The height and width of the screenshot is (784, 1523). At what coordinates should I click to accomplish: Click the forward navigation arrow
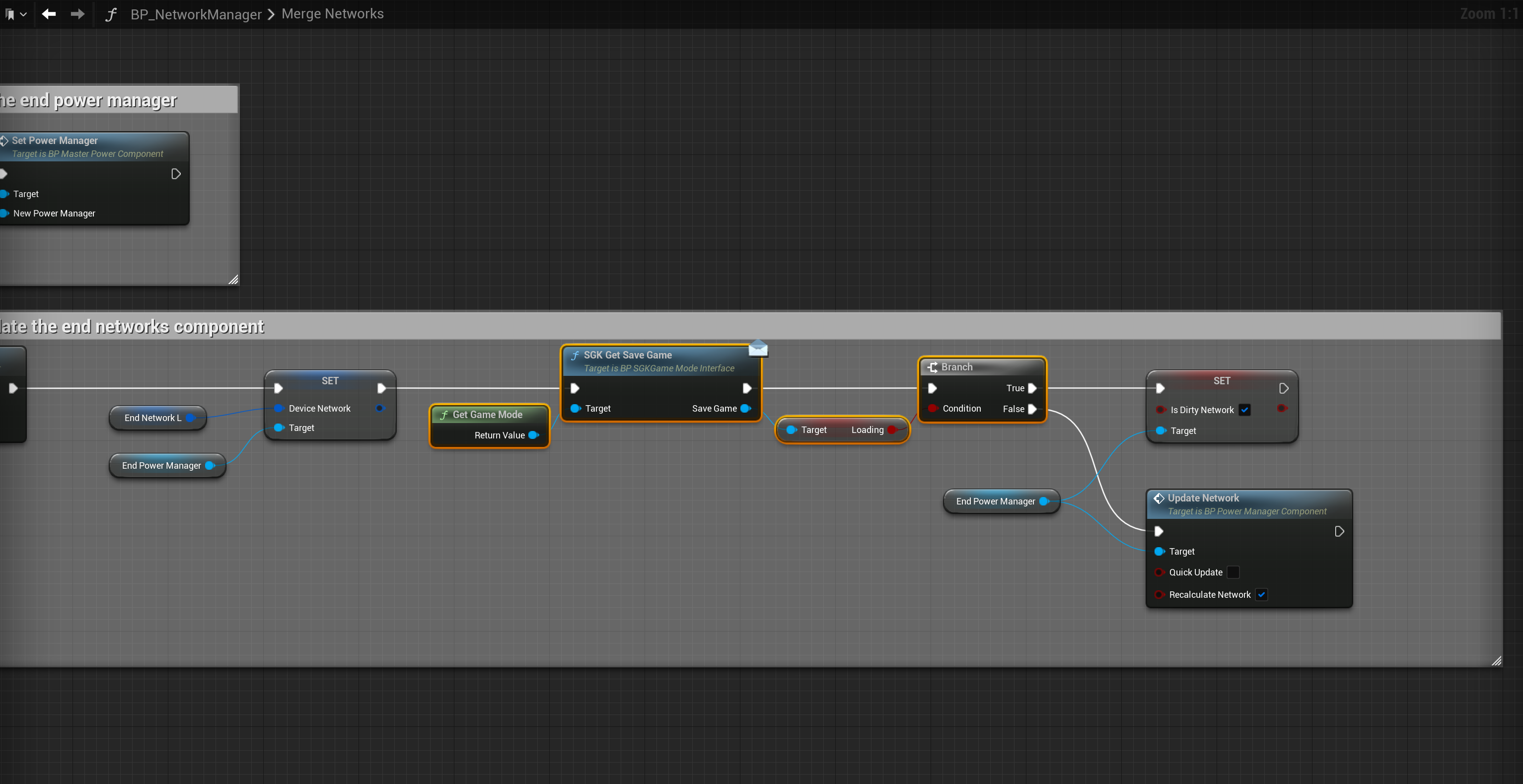click(77, 13)
